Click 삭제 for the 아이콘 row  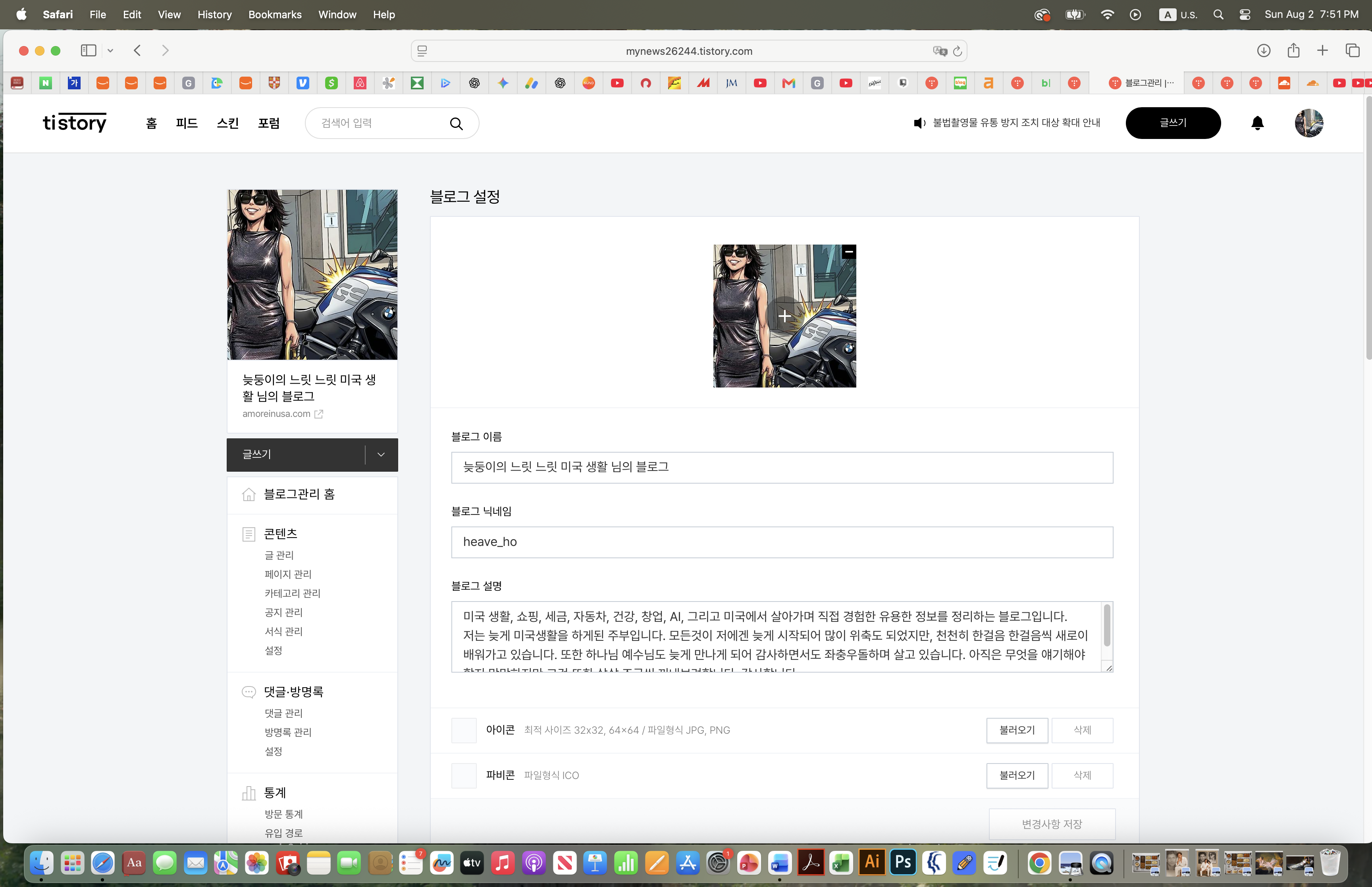pos(1083,730)
